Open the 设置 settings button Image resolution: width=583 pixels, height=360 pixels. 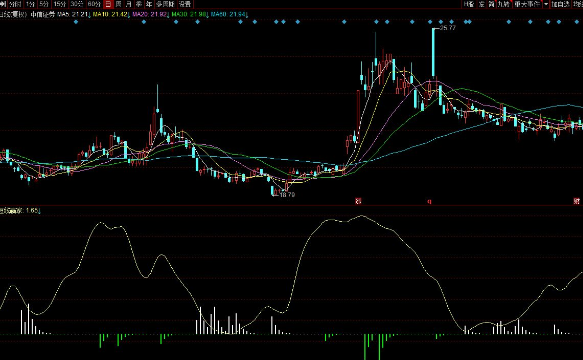point(185,4)
